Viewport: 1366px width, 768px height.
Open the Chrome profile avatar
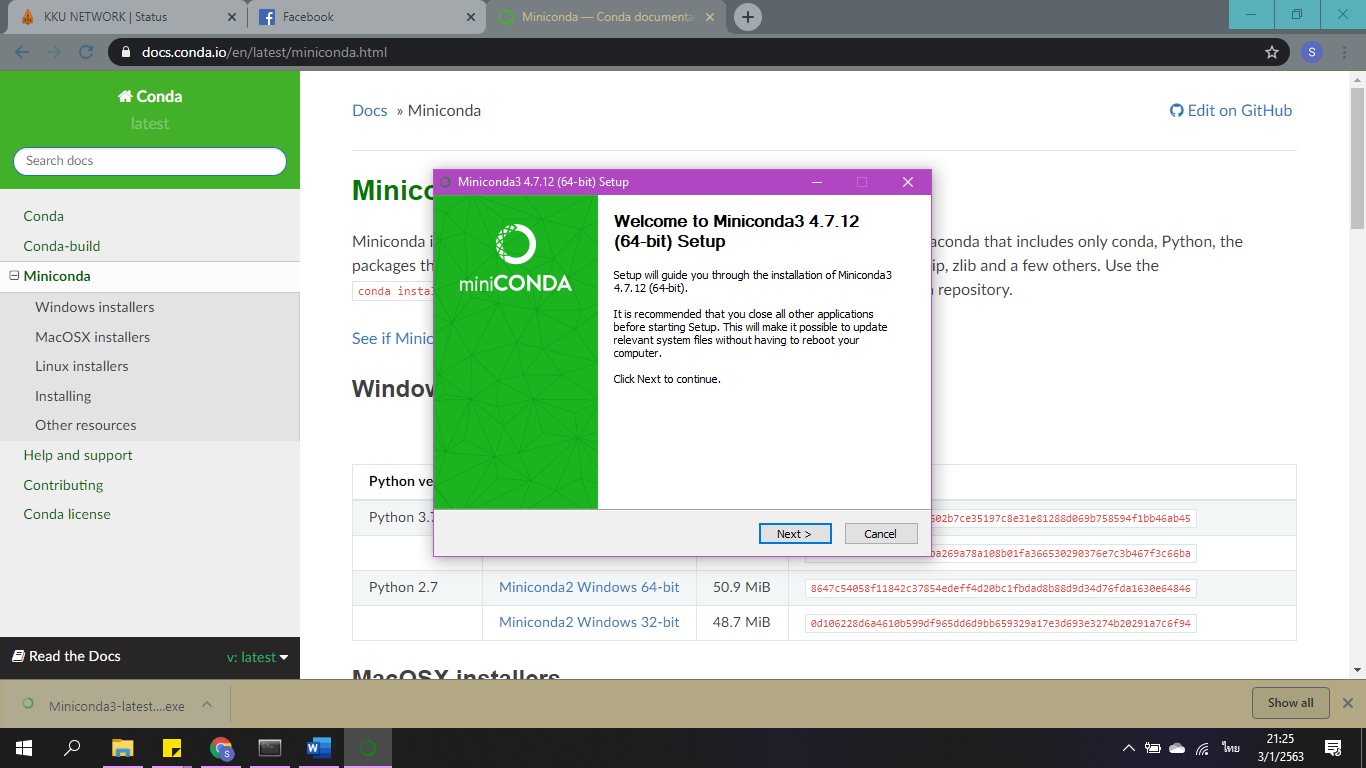(x=1312, y=52)
